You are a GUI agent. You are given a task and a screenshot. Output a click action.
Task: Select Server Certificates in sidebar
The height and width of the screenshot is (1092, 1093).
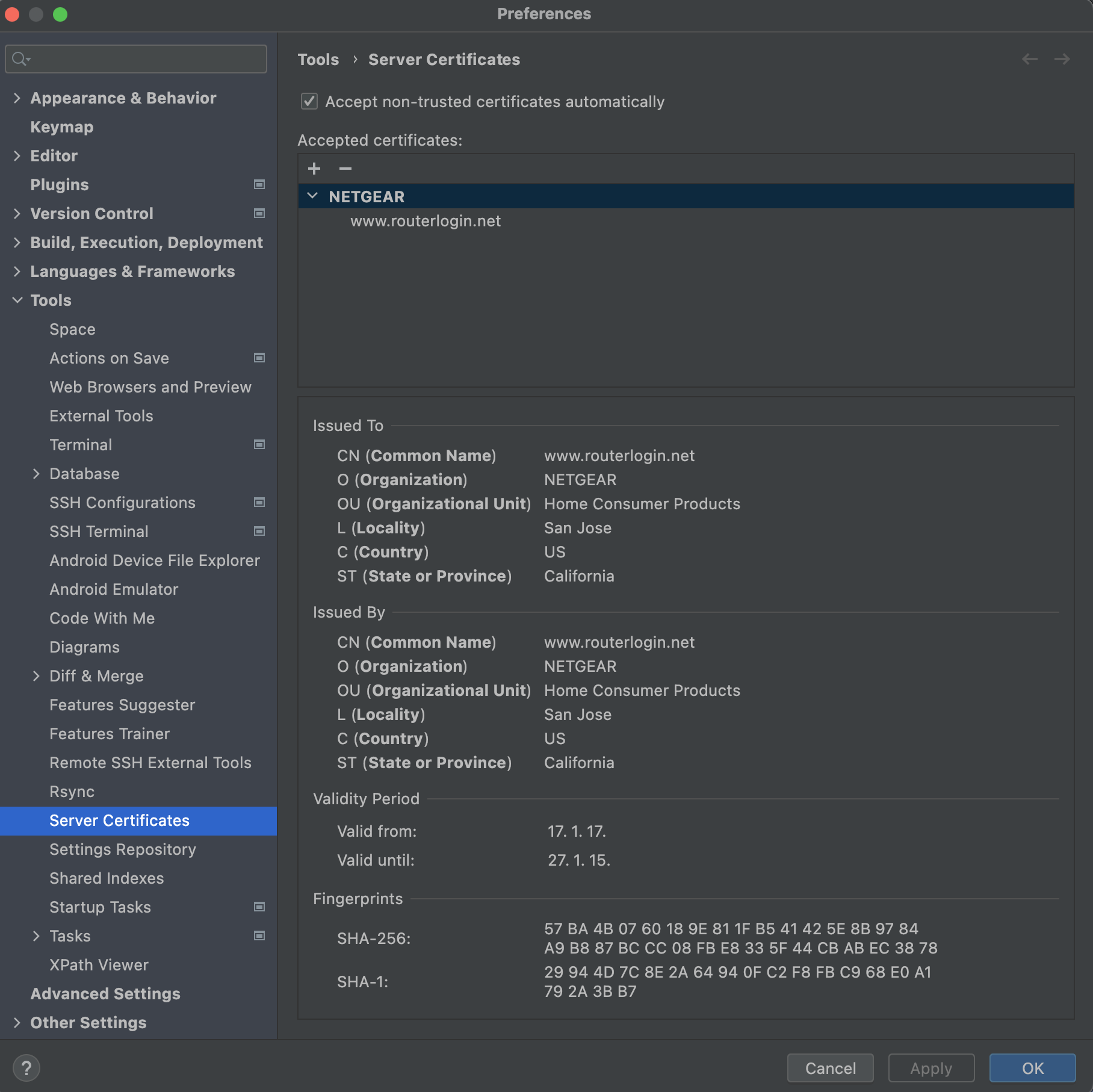(x=138, y=821)
